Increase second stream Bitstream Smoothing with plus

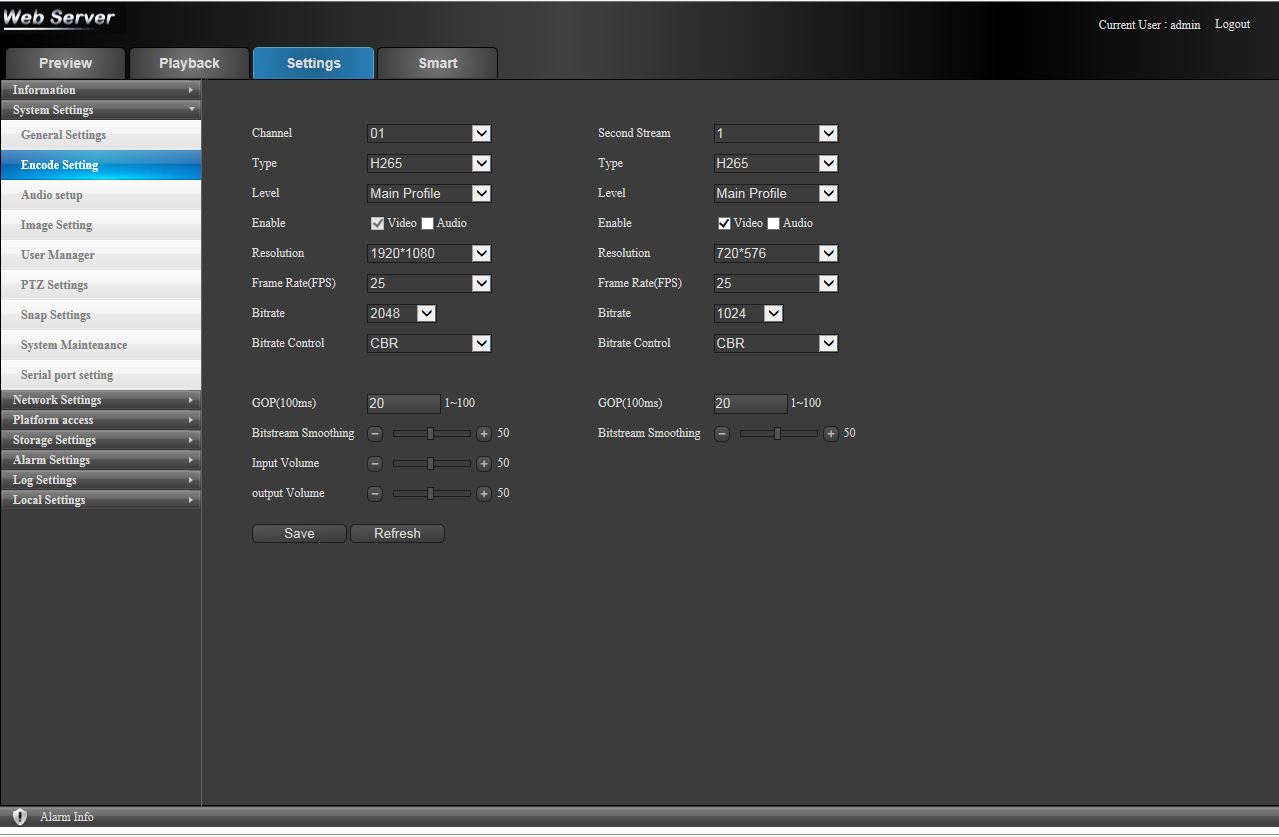click(830, 434)
